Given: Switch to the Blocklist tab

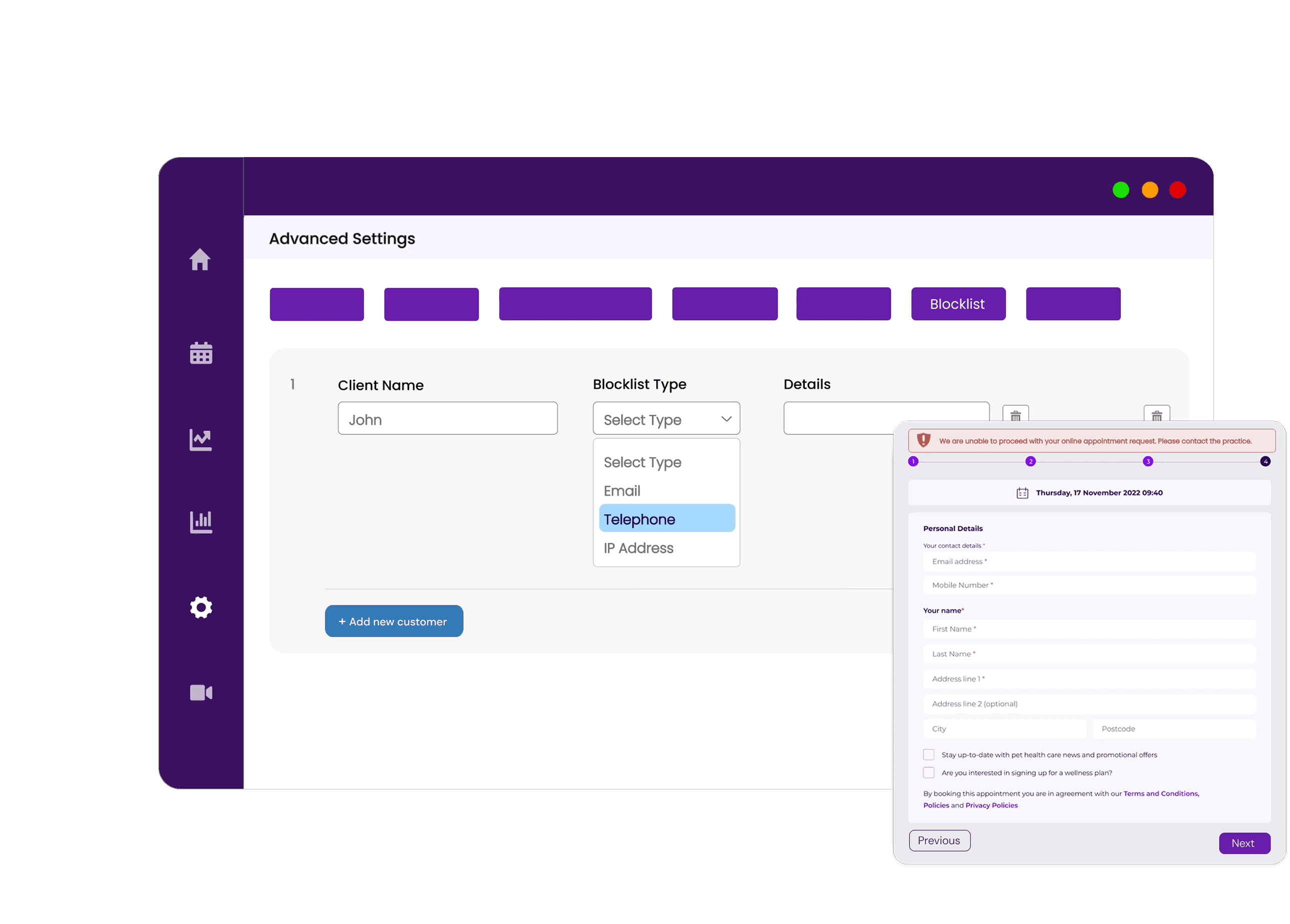Looking at the screenshot, I should click(x=958, y=304).
